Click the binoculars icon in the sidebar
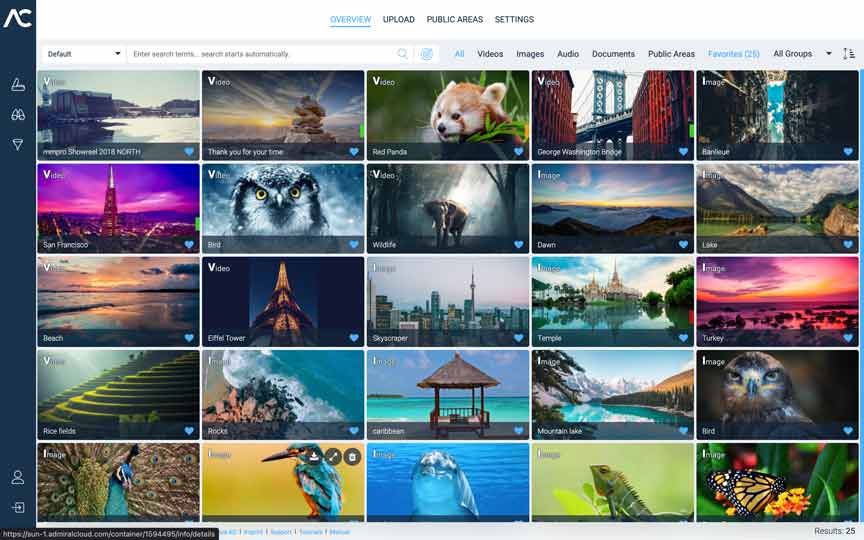 [x=18, y=115]
